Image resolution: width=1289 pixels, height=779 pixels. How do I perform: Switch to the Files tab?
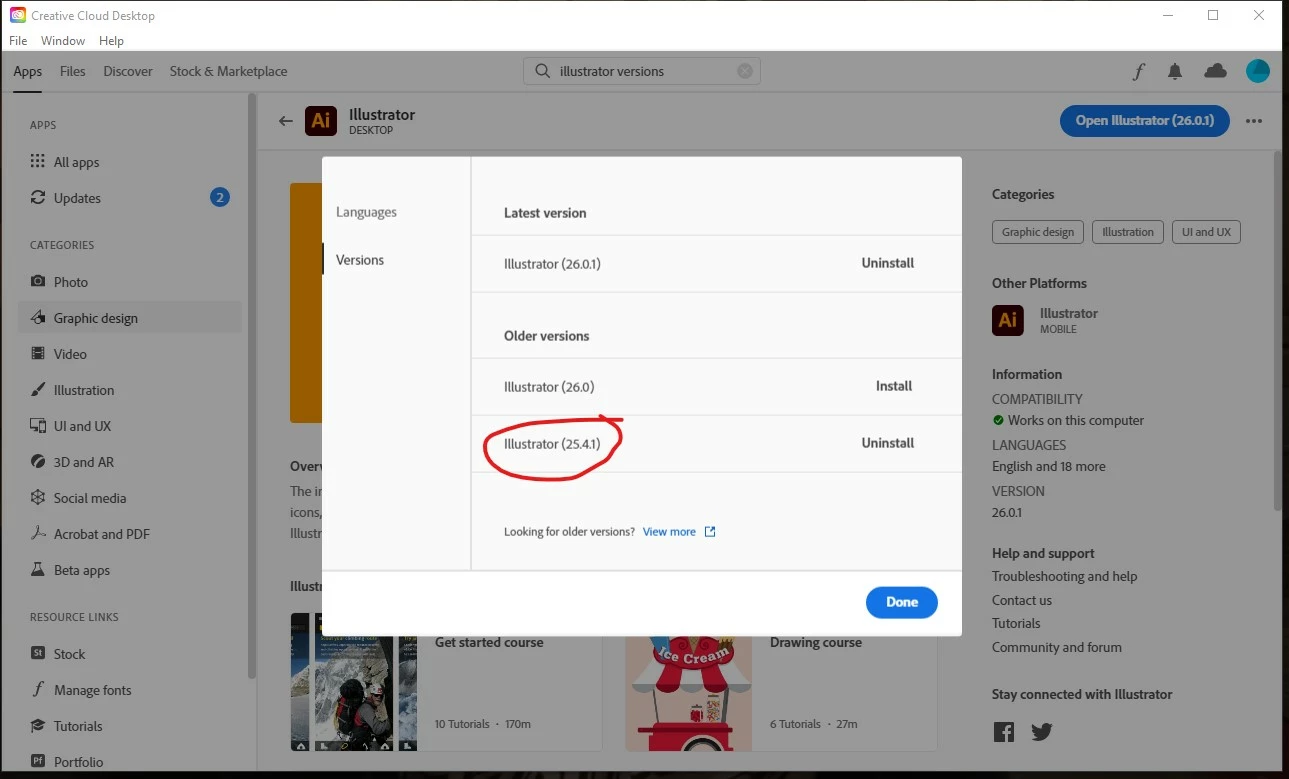tap(73, 71)
